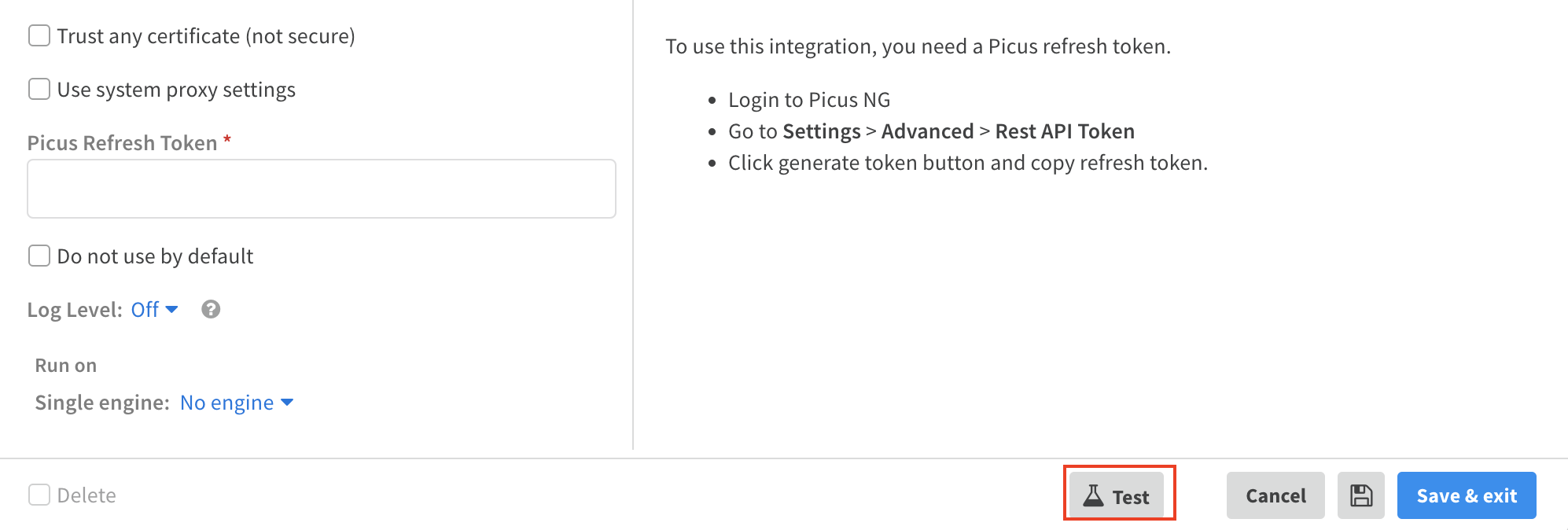This screenshot has width=1568, height=530.
Task: Click the flask icon on Test button
Action: 1093,495
